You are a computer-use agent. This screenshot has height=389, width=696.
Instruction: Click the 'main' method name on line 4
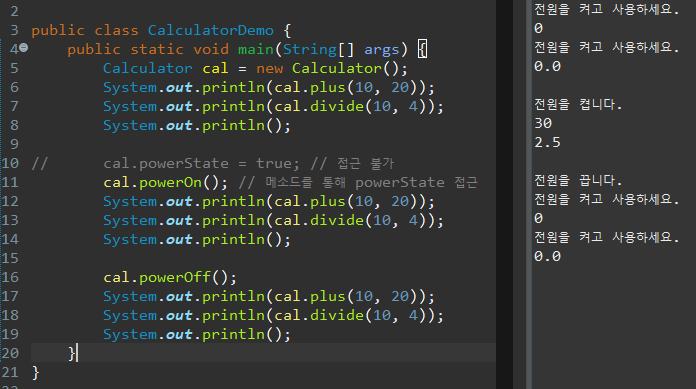(x=256, y=49)
